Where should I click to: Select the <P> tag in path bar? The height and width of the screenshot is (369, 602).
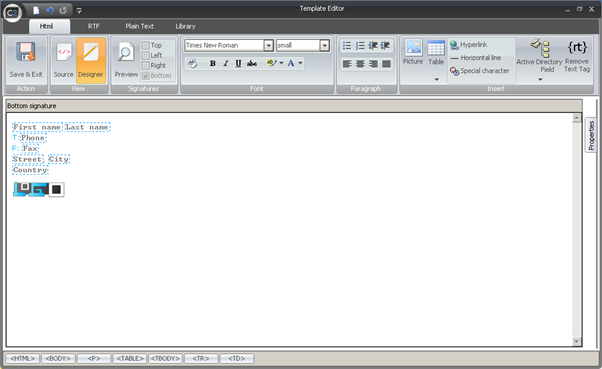click(94, 359)
